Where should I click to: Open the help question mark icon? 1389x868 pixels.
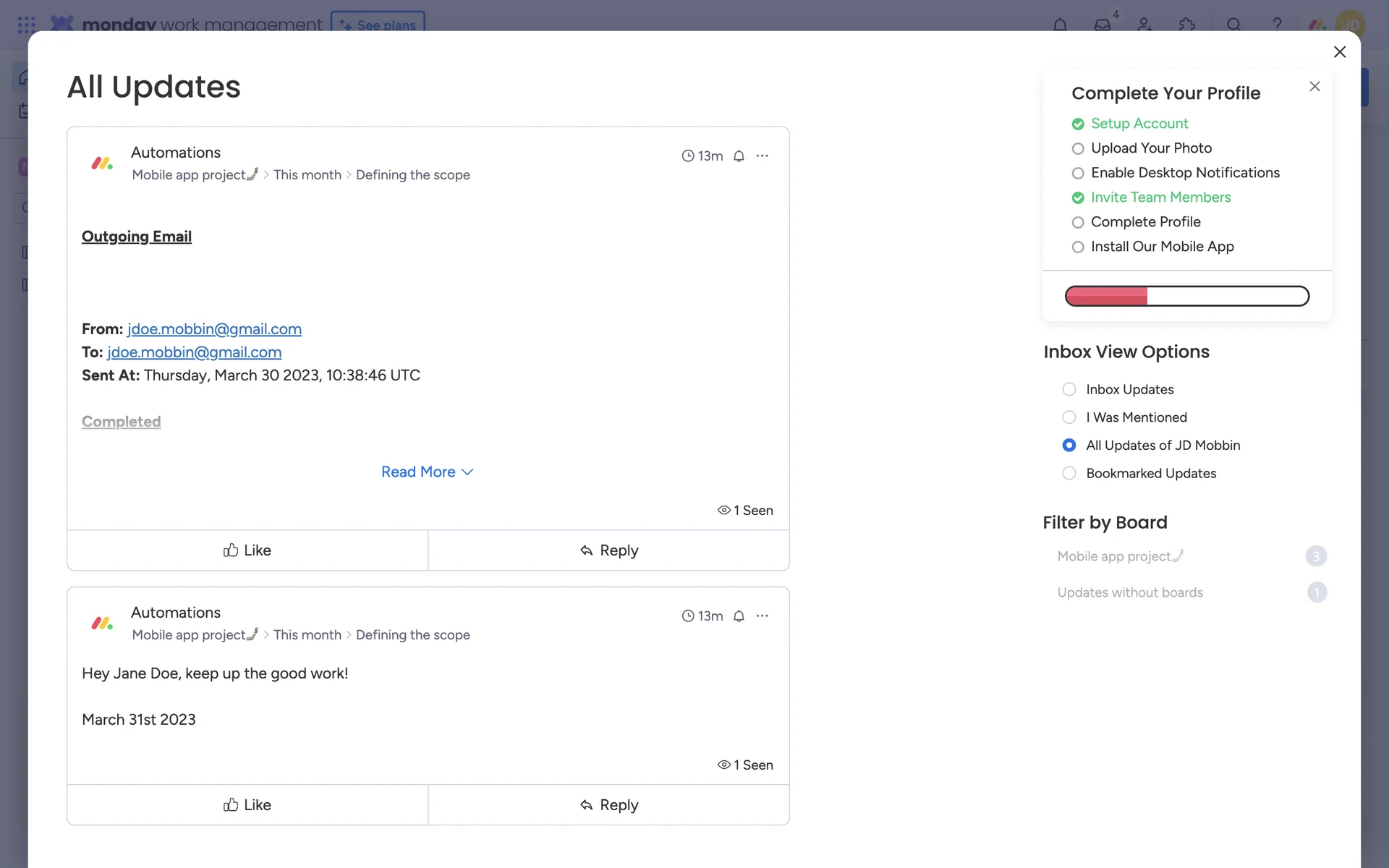[x=1277, y=25]
